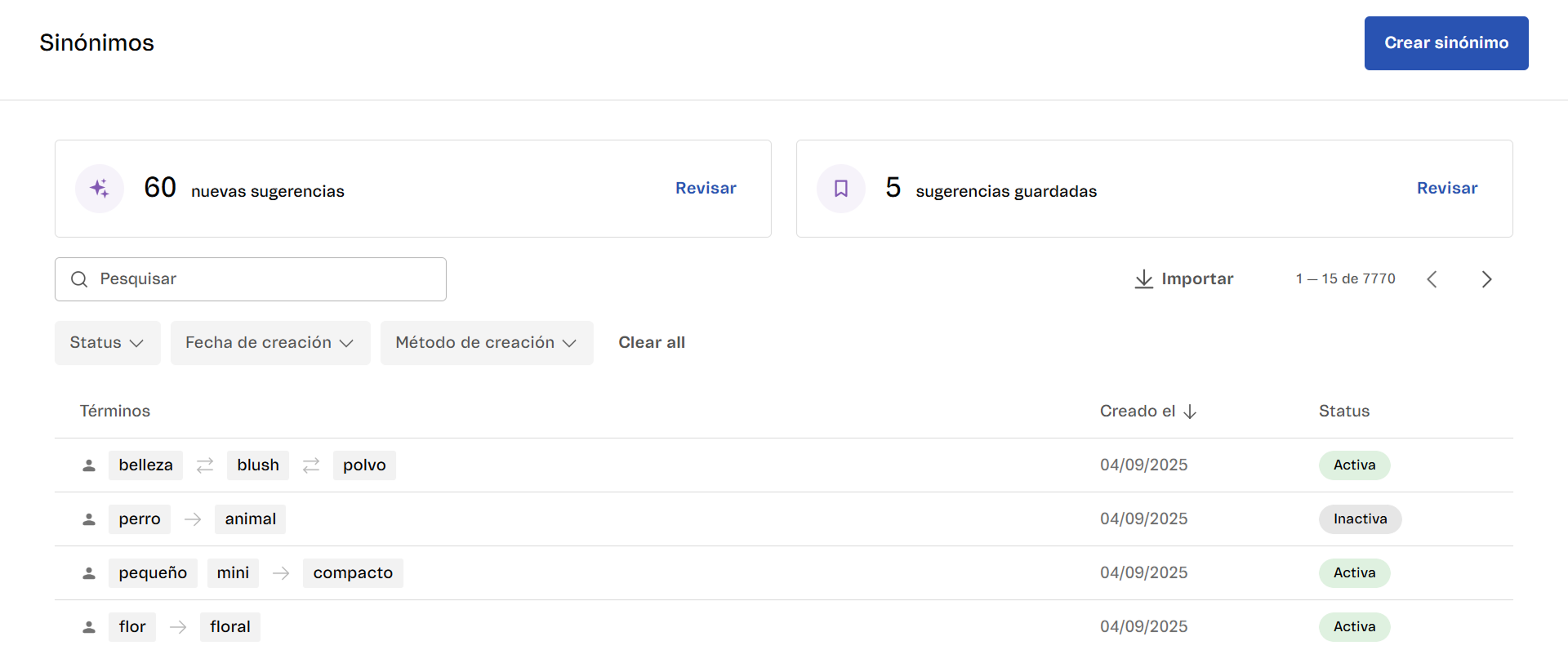
Task: Review the 5 sugerencias guardadas
Action: (1446, 189)
